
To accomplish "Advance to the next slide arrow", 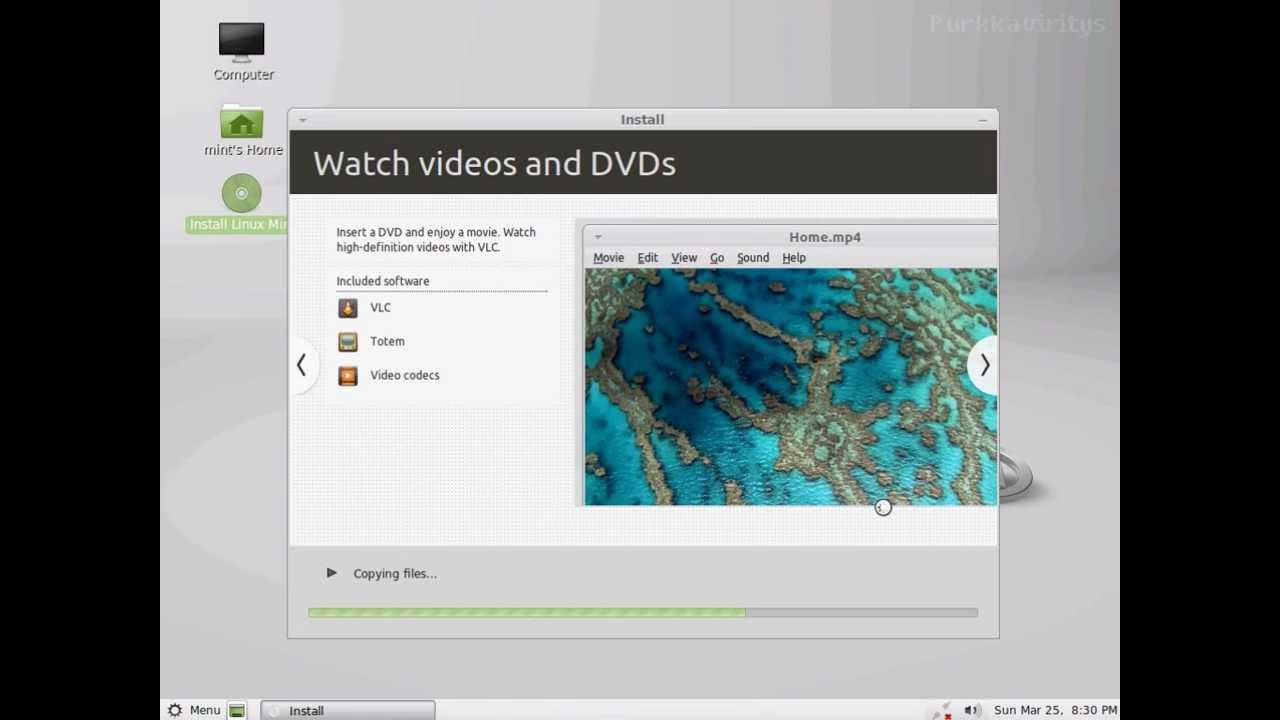I will [x=984, y=365].
